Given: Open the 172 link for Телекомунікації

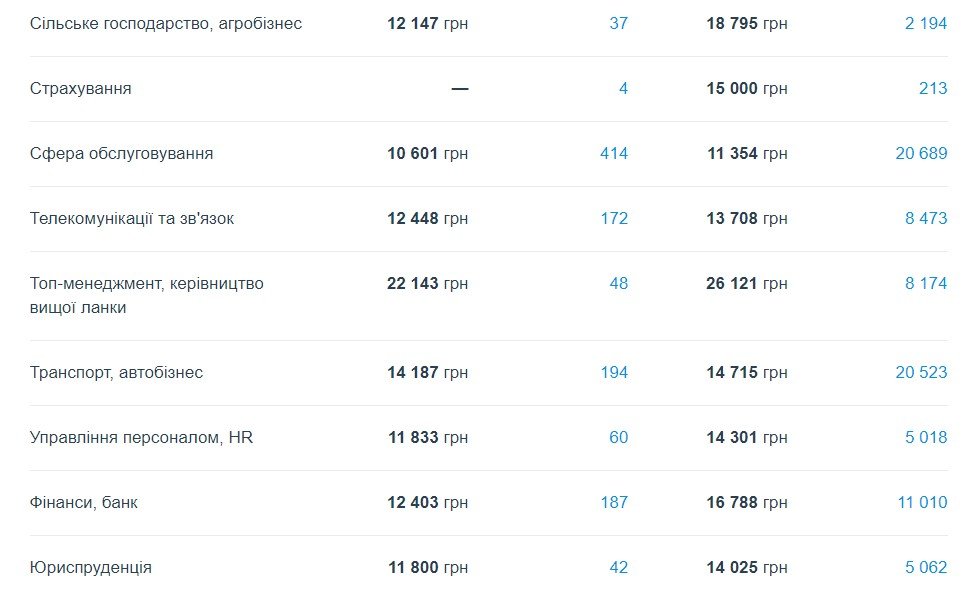Looking at the screenshot, I should [614, 218].
